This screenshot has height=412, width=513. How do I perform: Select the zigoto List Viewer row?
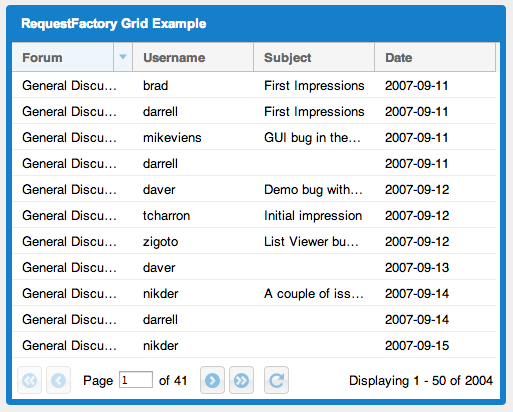click(254, 241)
